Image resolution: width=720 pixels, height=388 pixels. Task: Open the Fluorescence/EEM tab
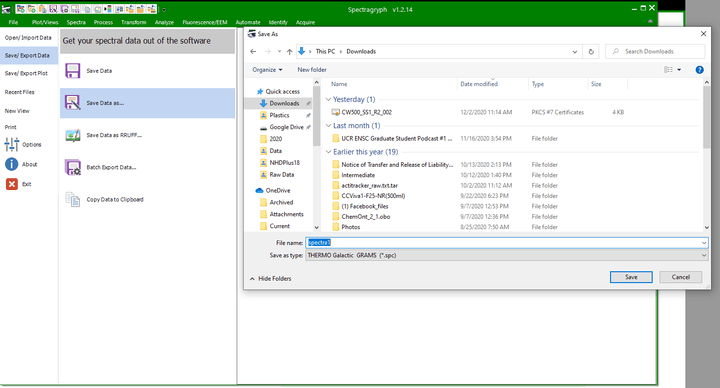pos(205,22)
